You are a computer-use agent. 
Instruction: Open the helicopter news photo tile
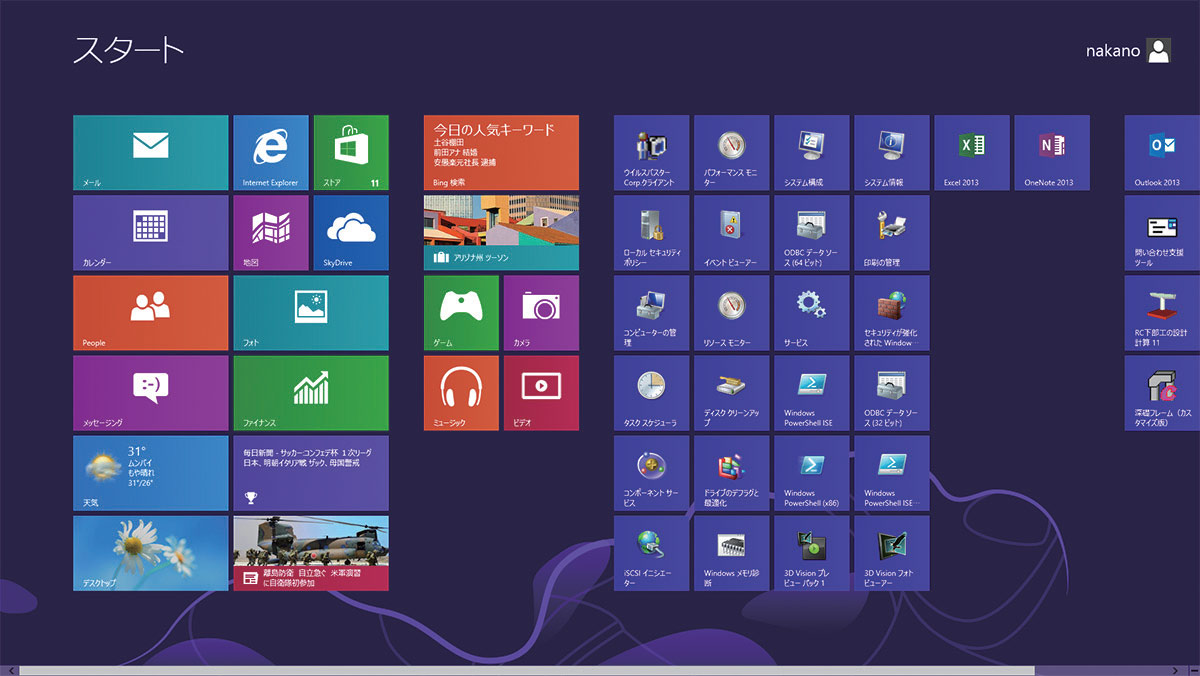coord(311,552)
